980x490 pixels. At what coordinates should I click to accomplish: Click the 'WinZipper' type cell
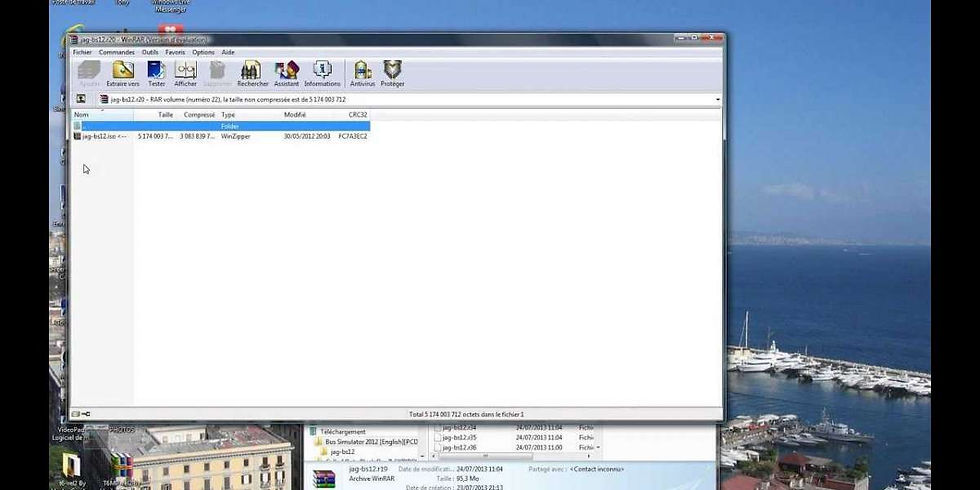[236, 136]
